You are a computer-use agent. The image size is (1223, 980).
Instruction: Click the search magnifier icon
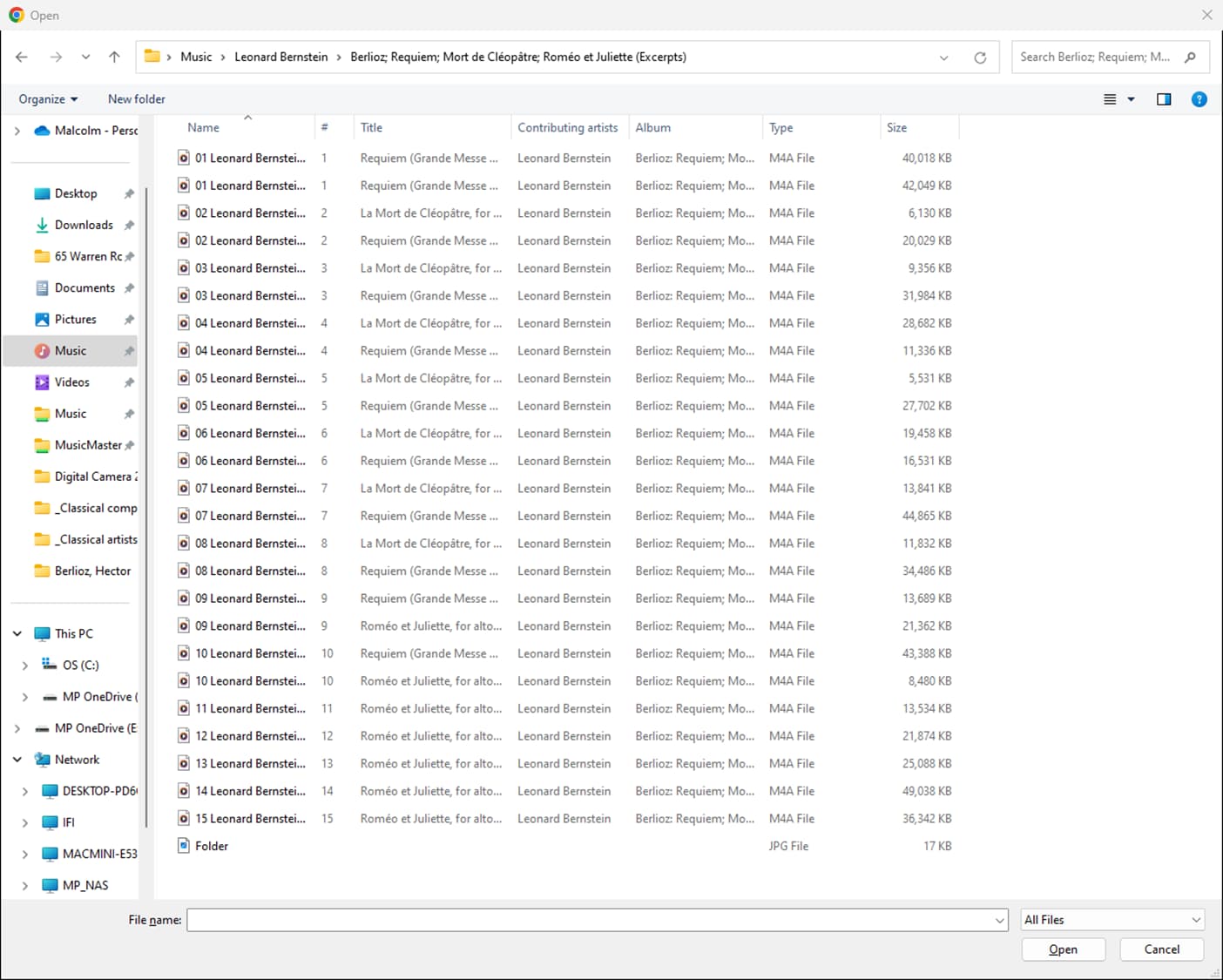tap(1191, 57)
